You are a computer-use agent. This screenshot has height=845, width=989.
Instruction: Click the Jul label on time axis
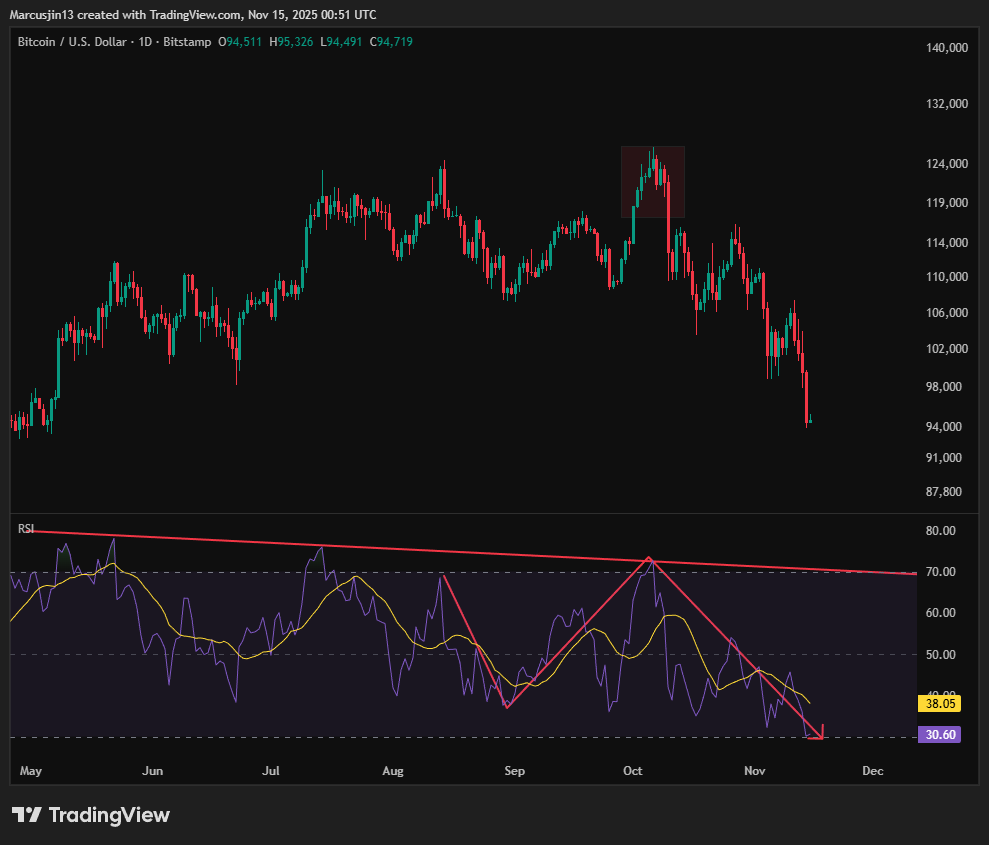[271, 771]
